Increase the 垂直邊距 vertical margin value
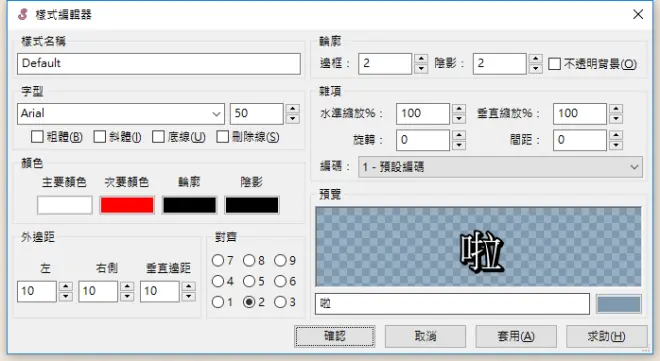Screen dimensions: 660x361 click(x=189, y=287)
